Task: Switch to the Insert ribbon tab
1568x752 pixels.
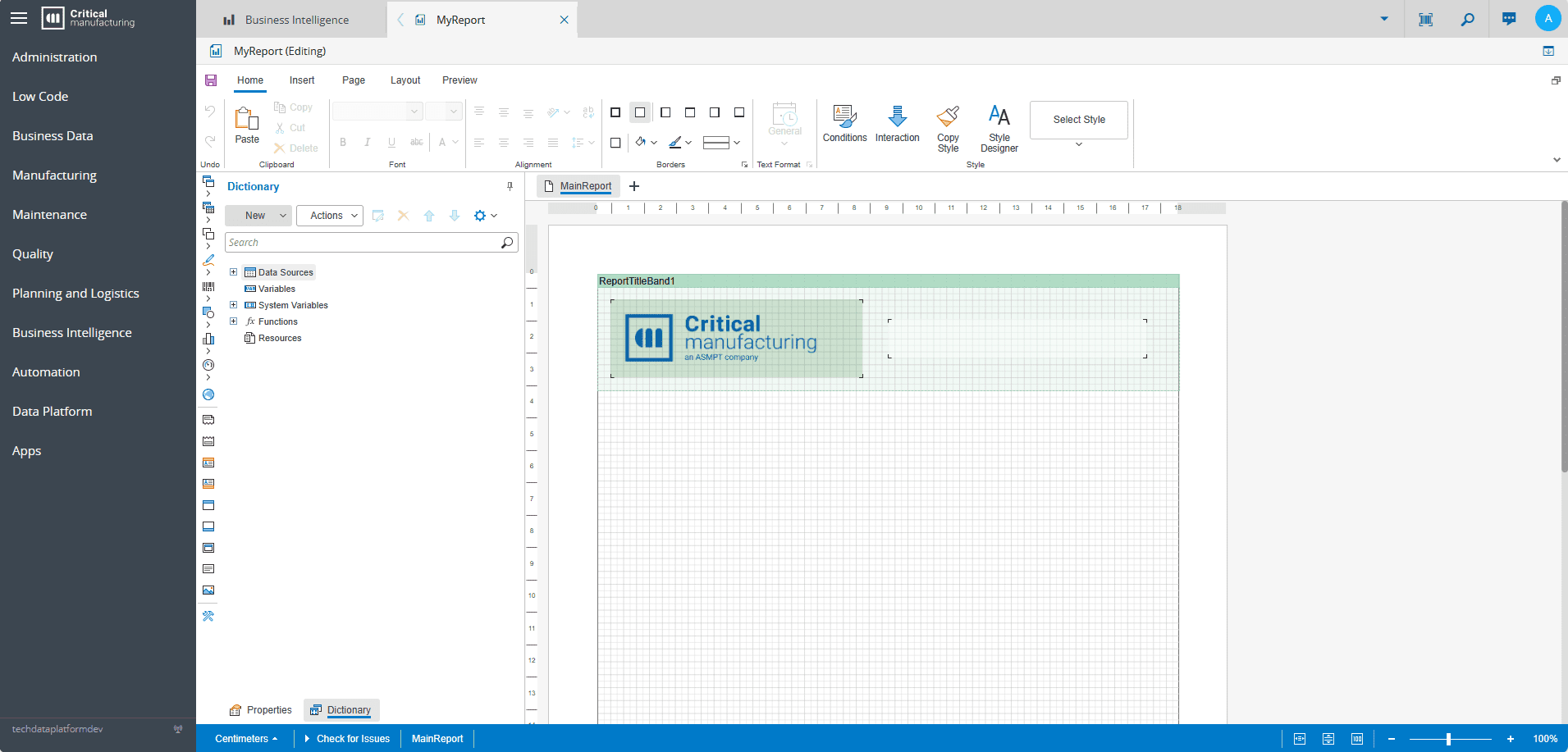Action: (x=301, y=80)
